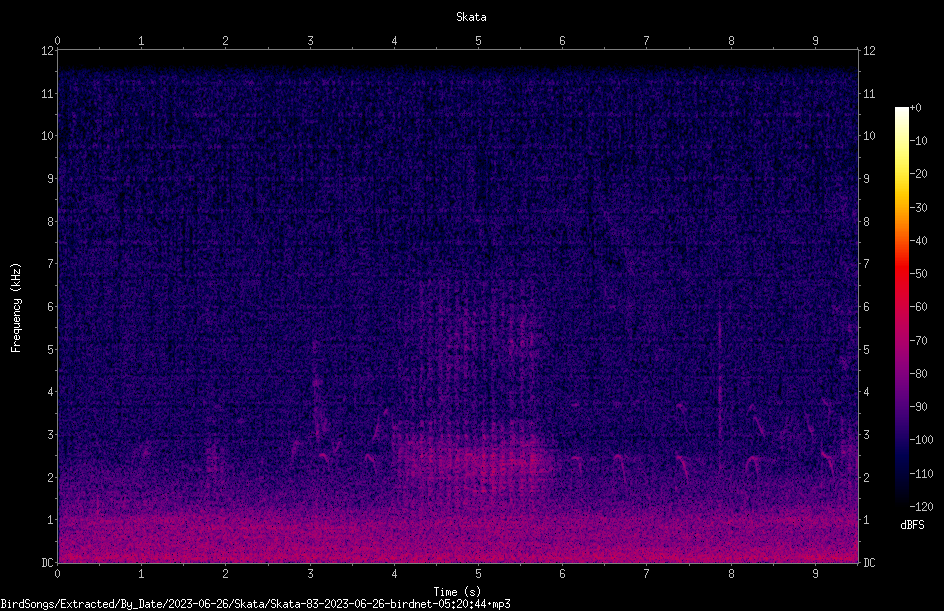Click the 'Frequency (kHz)' axis label

coord(16,308)
